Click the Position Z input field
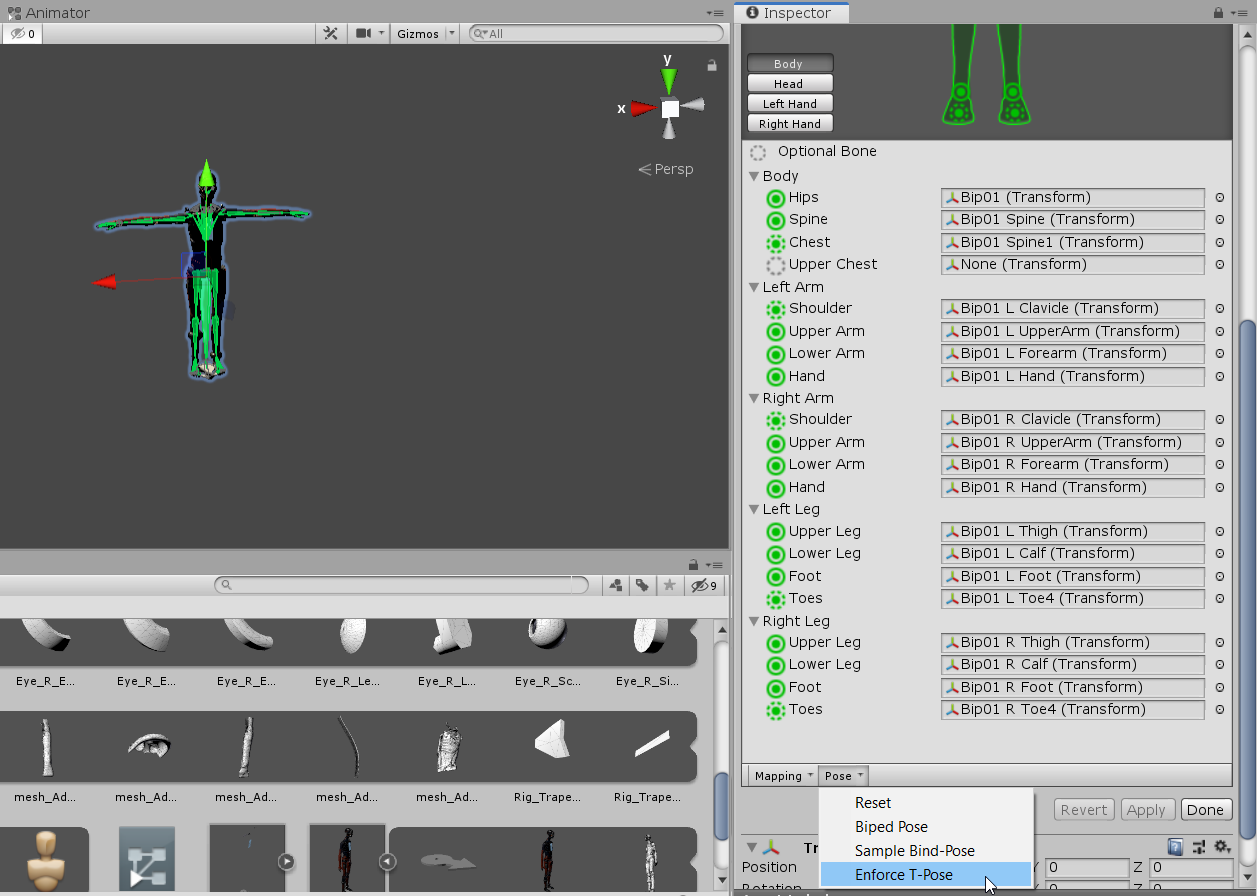Image resolution: width=1257 pixels, height=896 pixels. coord(1190,868)
